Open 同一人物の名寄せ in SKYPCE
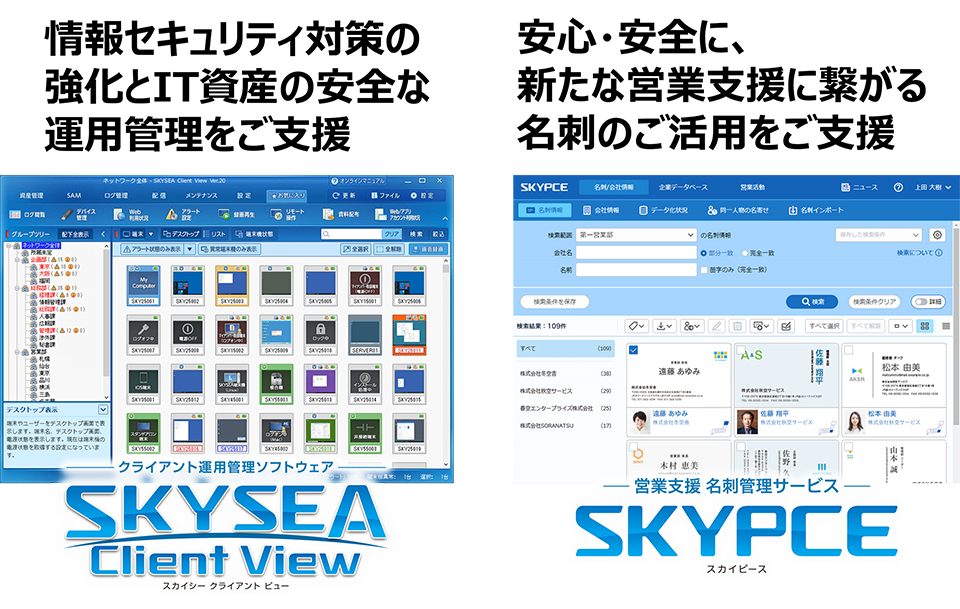 click(738, 210)
